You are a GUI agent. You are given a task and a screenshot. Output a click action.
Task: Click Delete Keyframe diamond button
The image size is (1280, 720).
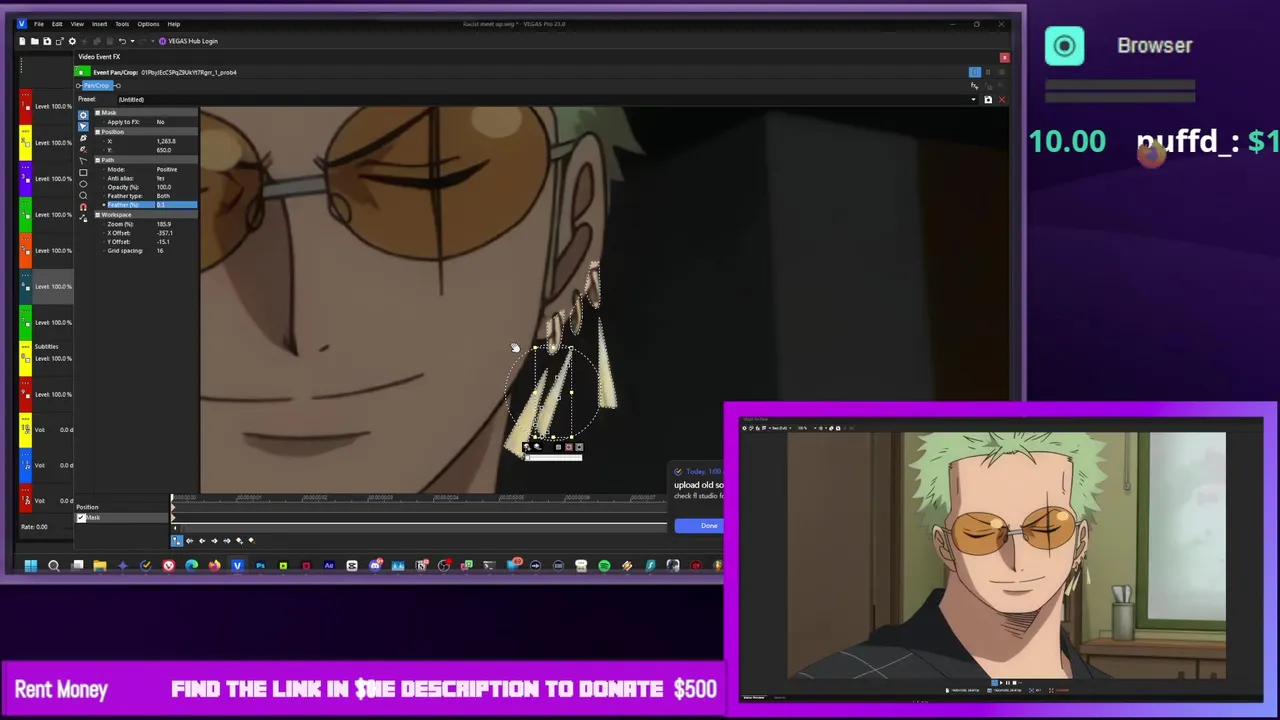pos(252,541)
